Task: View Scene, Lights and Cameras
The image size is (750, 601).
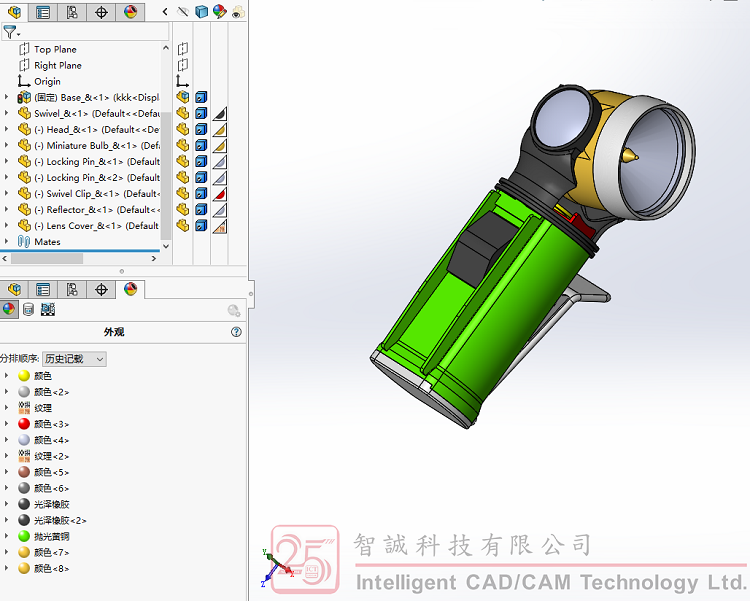Action: click(x=48, y=310)
